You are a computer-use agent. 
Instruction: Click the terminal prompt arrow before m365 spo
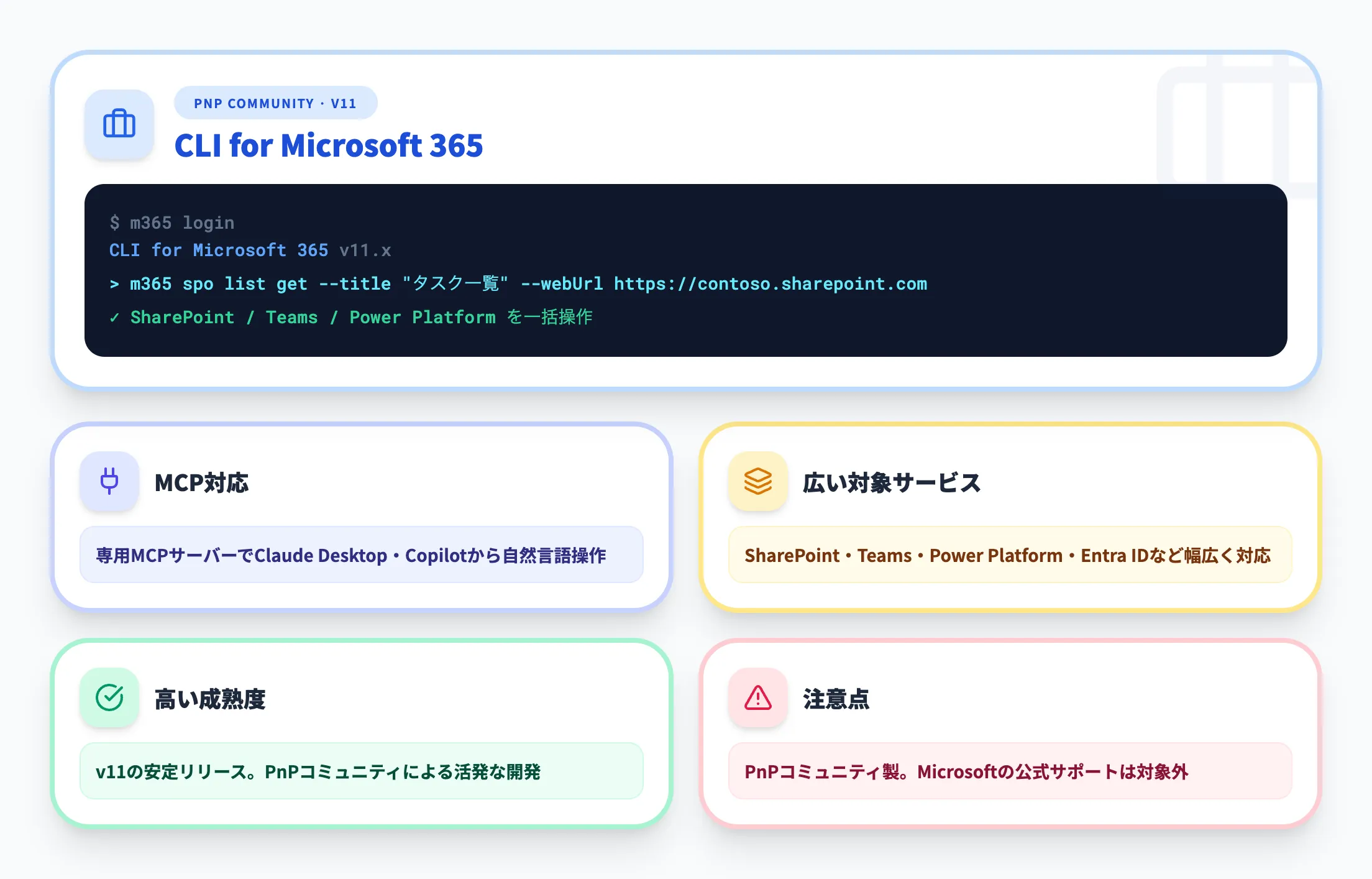point(114,283)
